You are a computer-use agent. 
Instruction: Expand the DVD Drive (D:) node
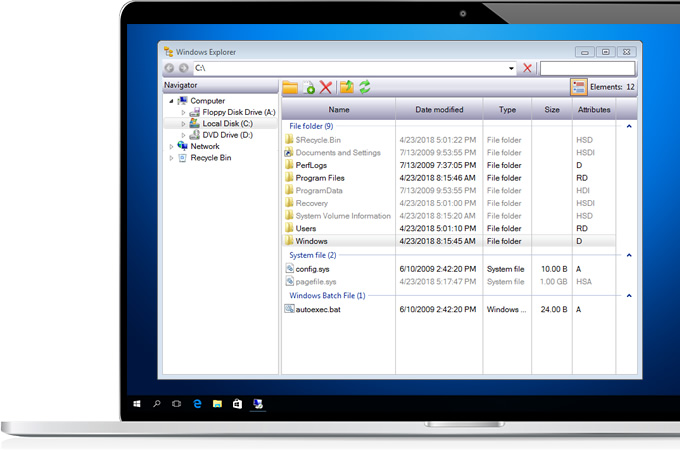pyautogui.click(x=183, y=135)
